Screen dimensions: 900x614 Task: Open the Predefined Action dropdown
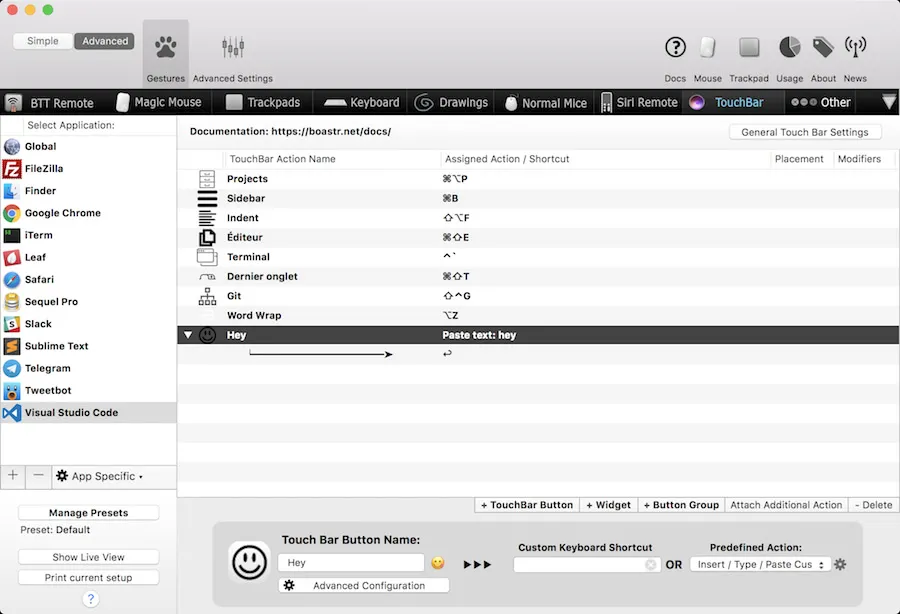click(760, 565)
